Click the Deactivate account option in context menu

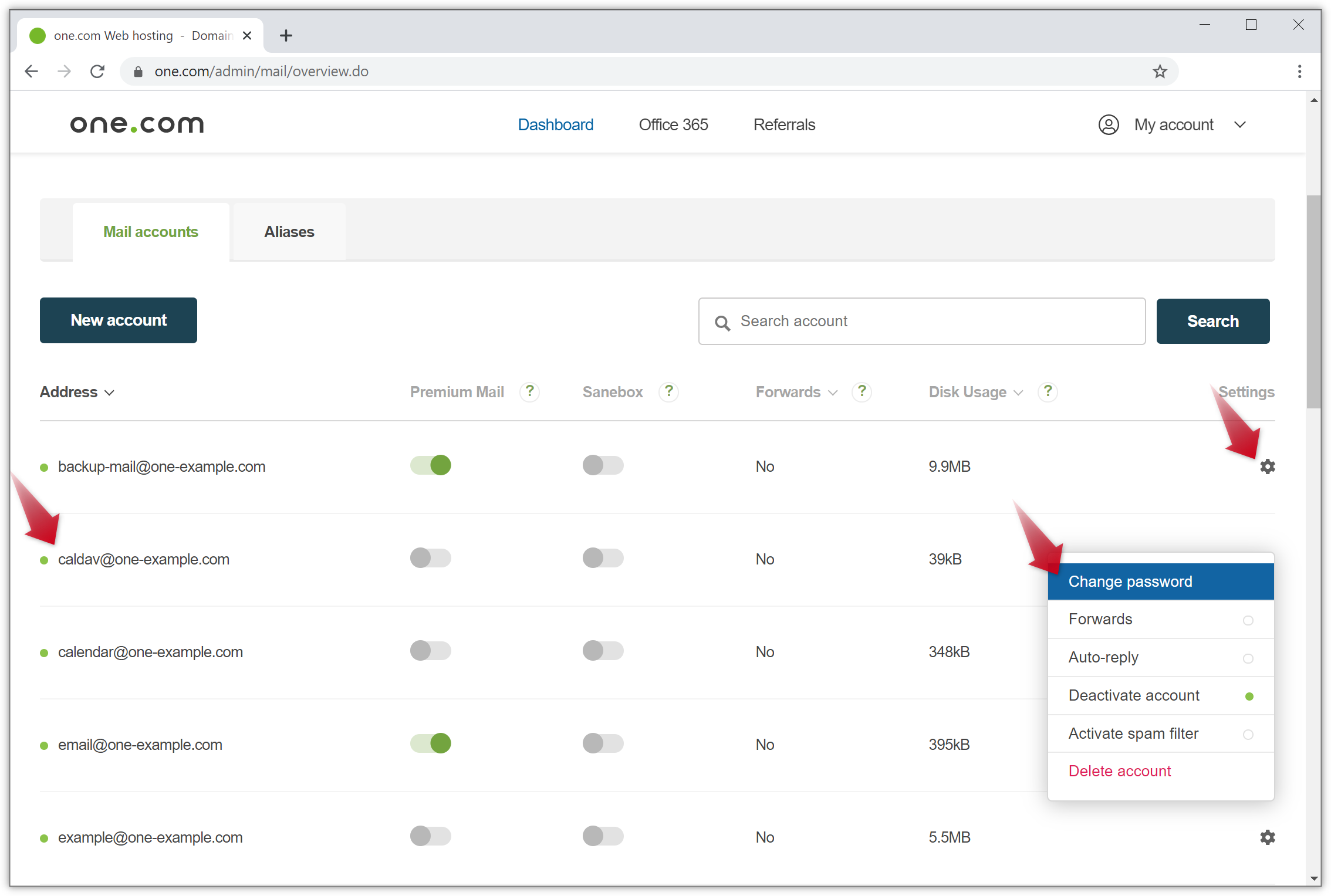pos(1134,695)
